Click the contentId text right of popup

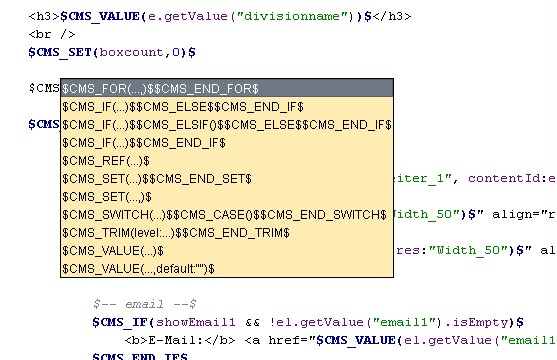pyautogui.click(x=512, y=178)
